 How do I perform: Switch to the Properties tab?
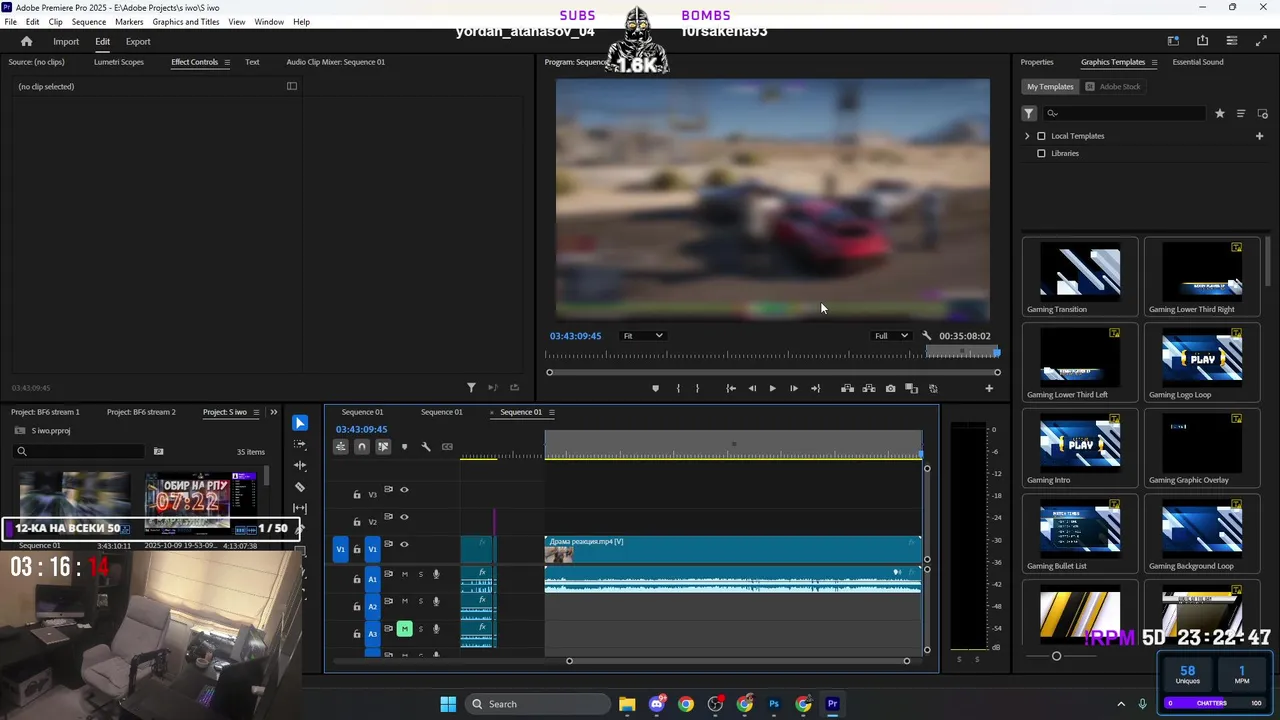tap(1037, 62)
